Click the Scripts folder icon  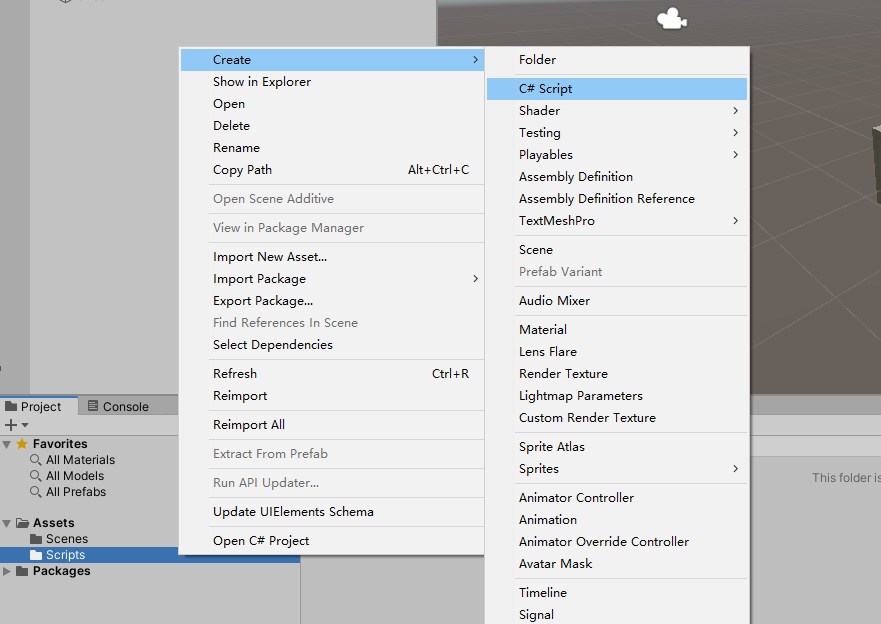pyautogui.click(x=37, y=555)
